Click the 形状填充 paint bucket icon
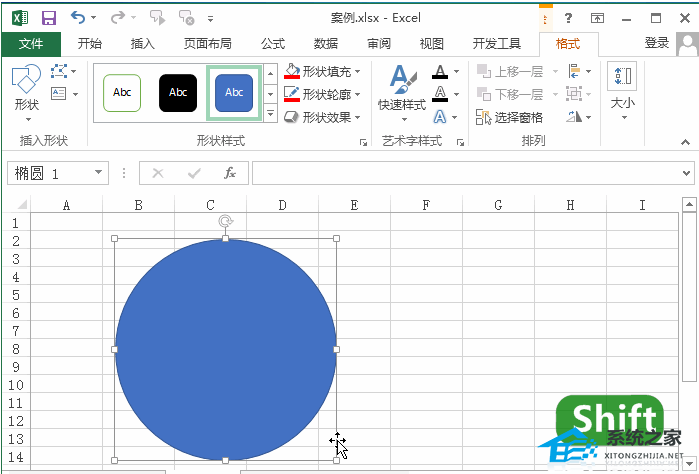 (292, 71)
